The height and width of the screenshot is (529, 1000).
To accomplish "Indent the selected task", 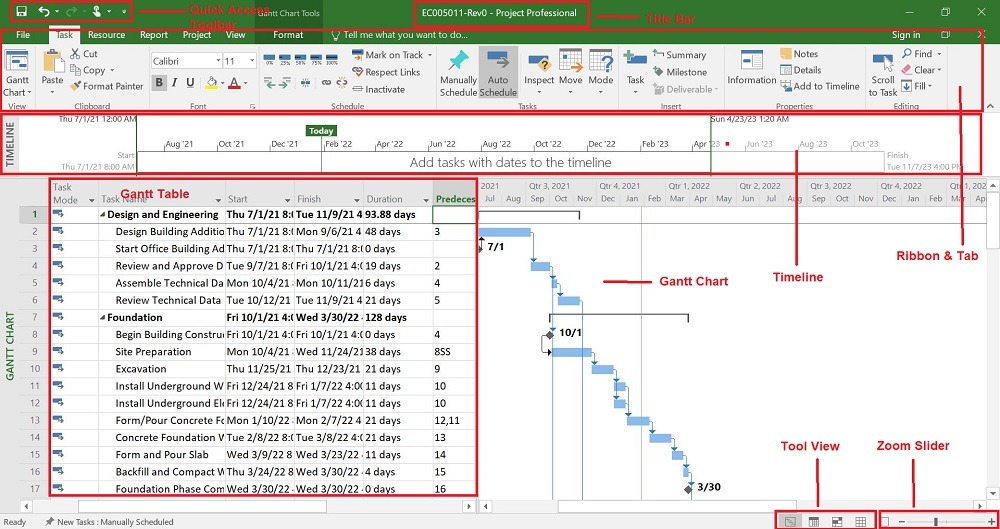I will 284,83.
